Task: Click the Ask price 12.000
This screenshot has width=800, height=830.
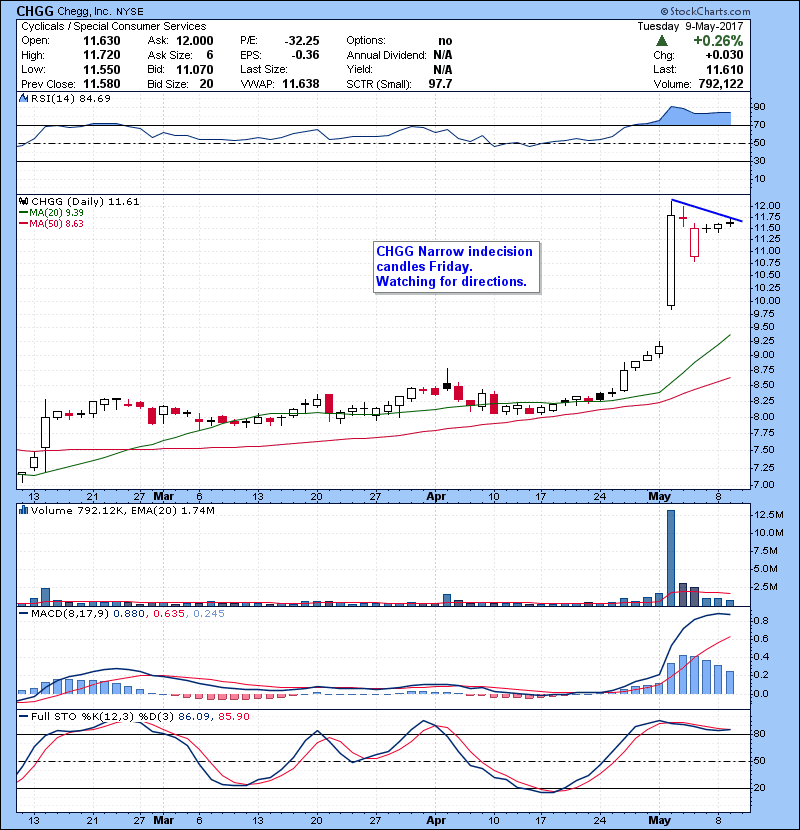Action: (x=195, y=41)
